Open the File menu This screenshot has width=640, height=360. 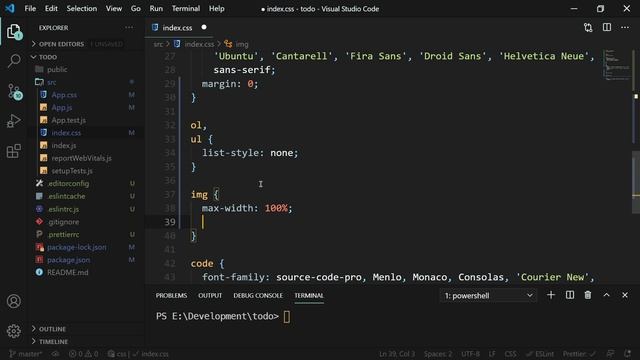pyautogui.click(x=30, y=9)
